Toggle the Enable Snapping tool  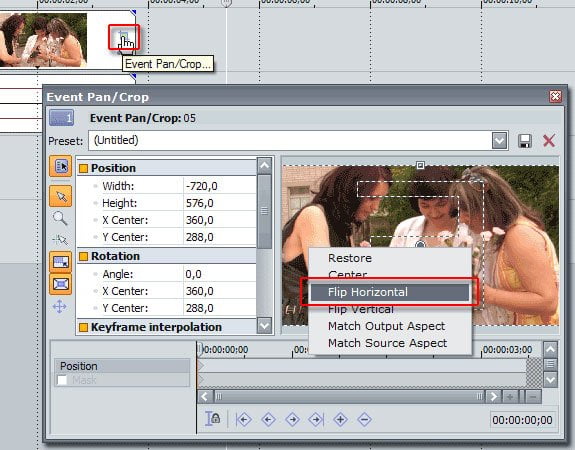coord(60,240)
